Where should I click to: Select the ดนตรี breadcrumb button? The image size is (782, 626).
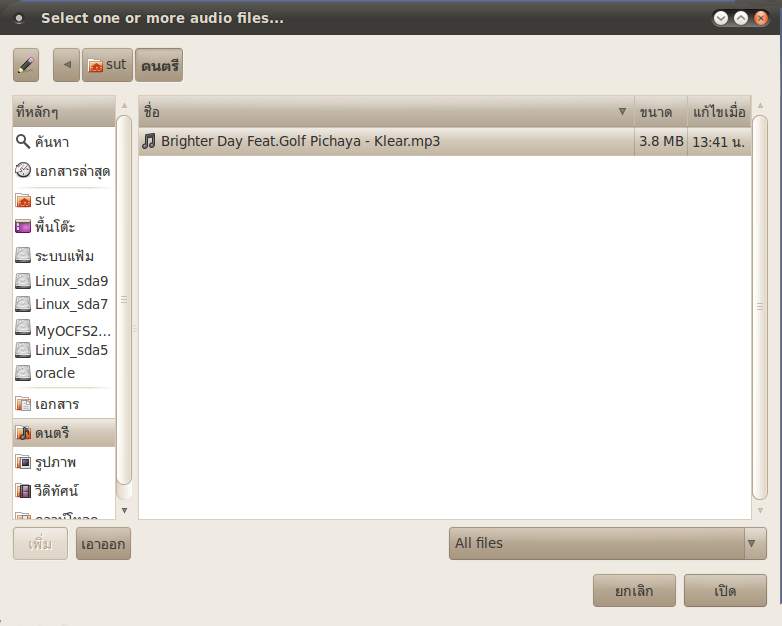point(159,65)
